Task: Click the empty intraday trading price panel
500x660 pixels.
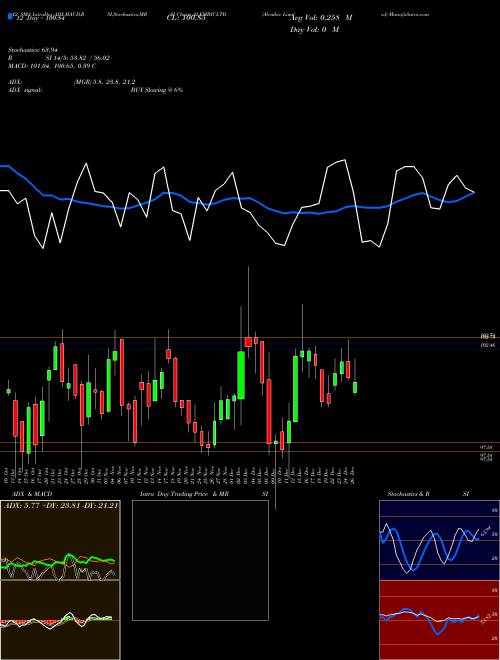Action: (x=200, y=560)
